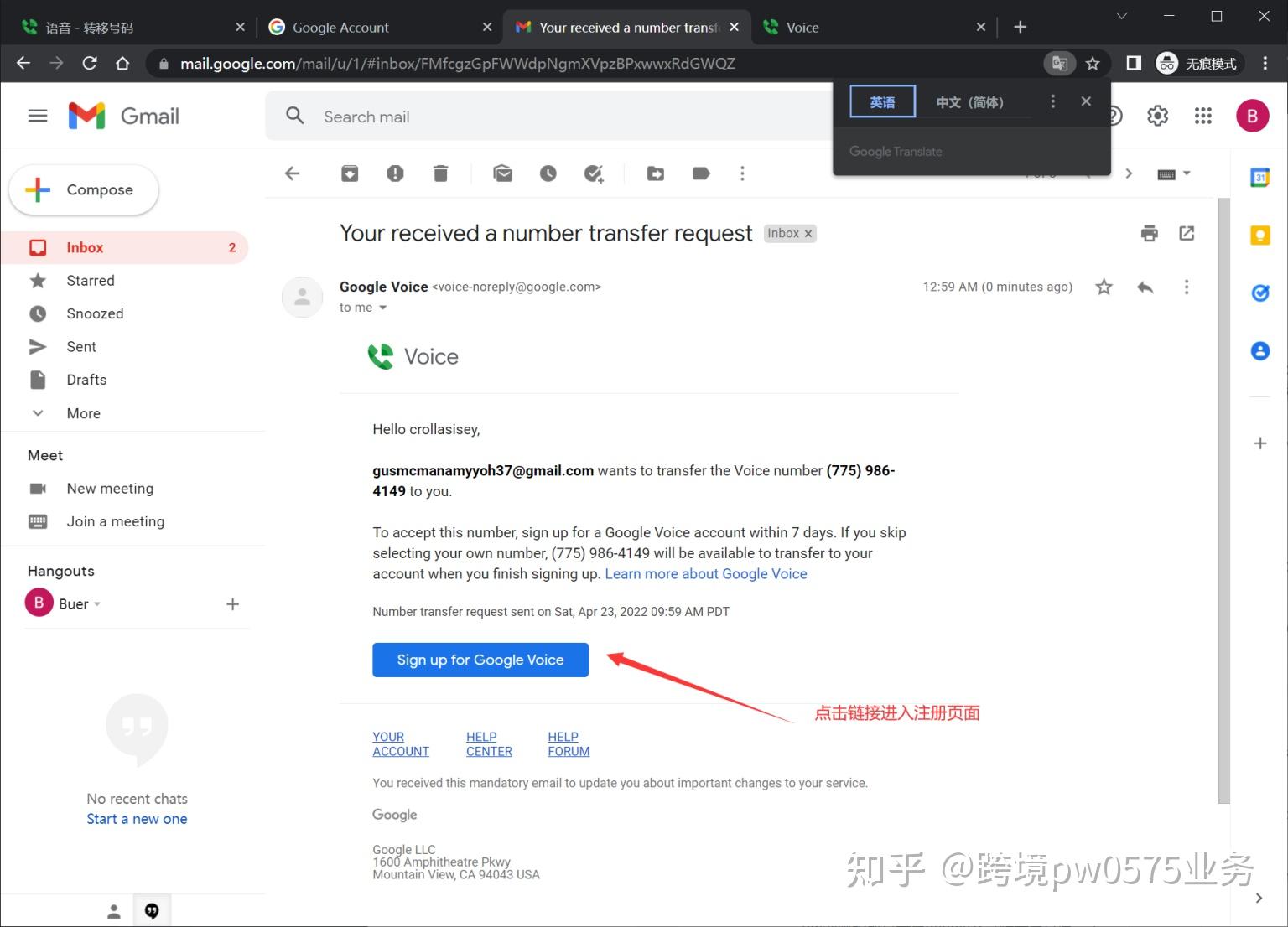The image size is (1288, 927).
Task: Snooze this email
Action: point(548,173)
